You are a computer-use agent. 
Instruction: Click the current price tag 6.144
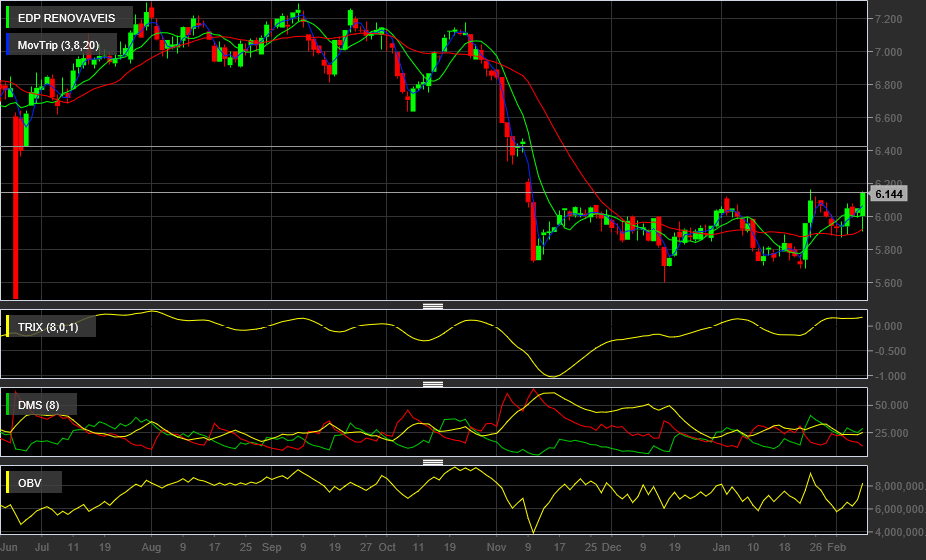888,194
